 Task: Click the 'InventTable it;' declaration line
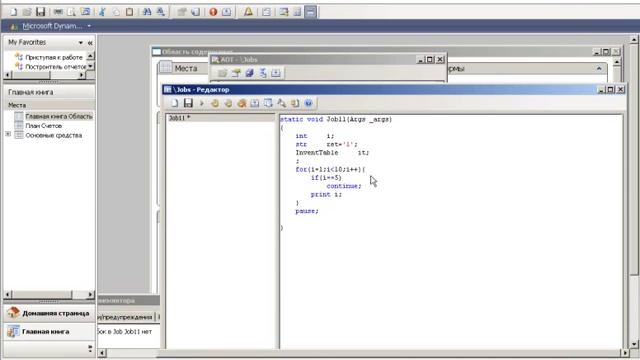tap(332, 153)
